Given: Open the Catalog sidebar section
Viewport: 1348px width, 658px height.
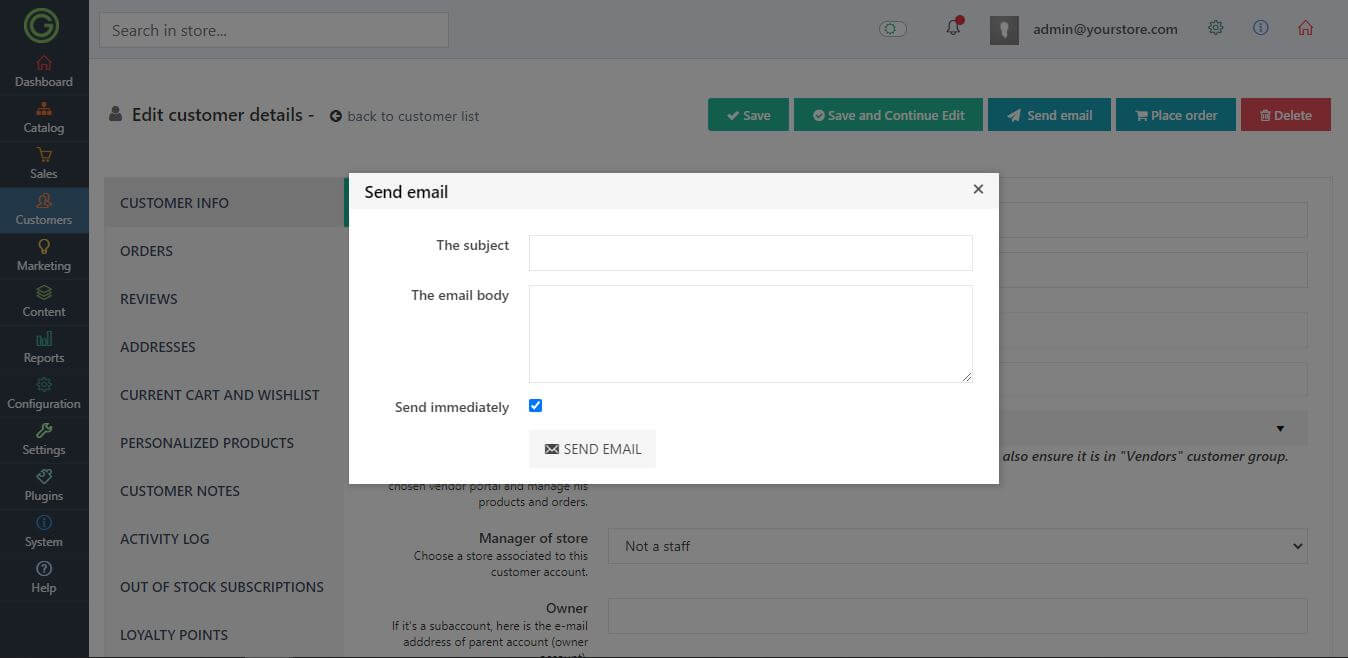Looking at the screenshot, I should [x=44, y=118].
